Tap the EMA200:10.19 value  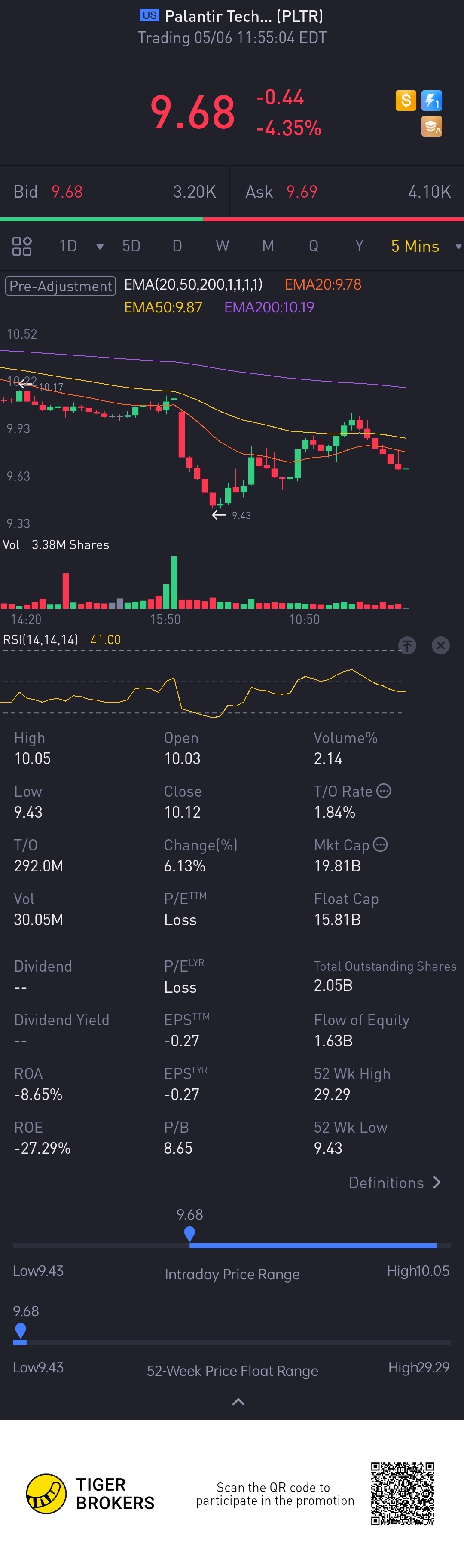pyautogui.click(x=269, y=307)
